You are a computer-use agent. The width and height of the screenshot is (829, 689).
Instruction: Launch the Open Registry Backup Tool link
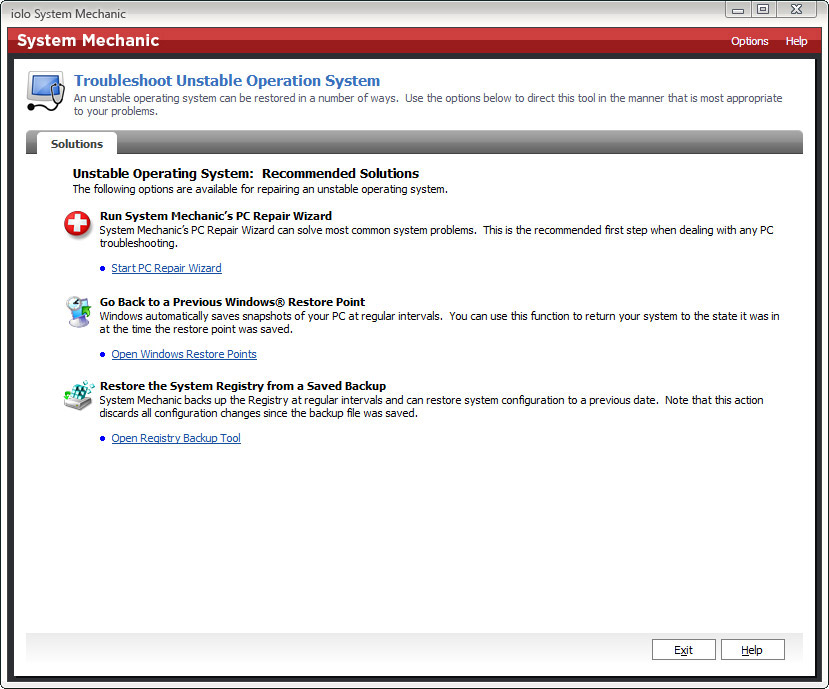coord(176,438)
